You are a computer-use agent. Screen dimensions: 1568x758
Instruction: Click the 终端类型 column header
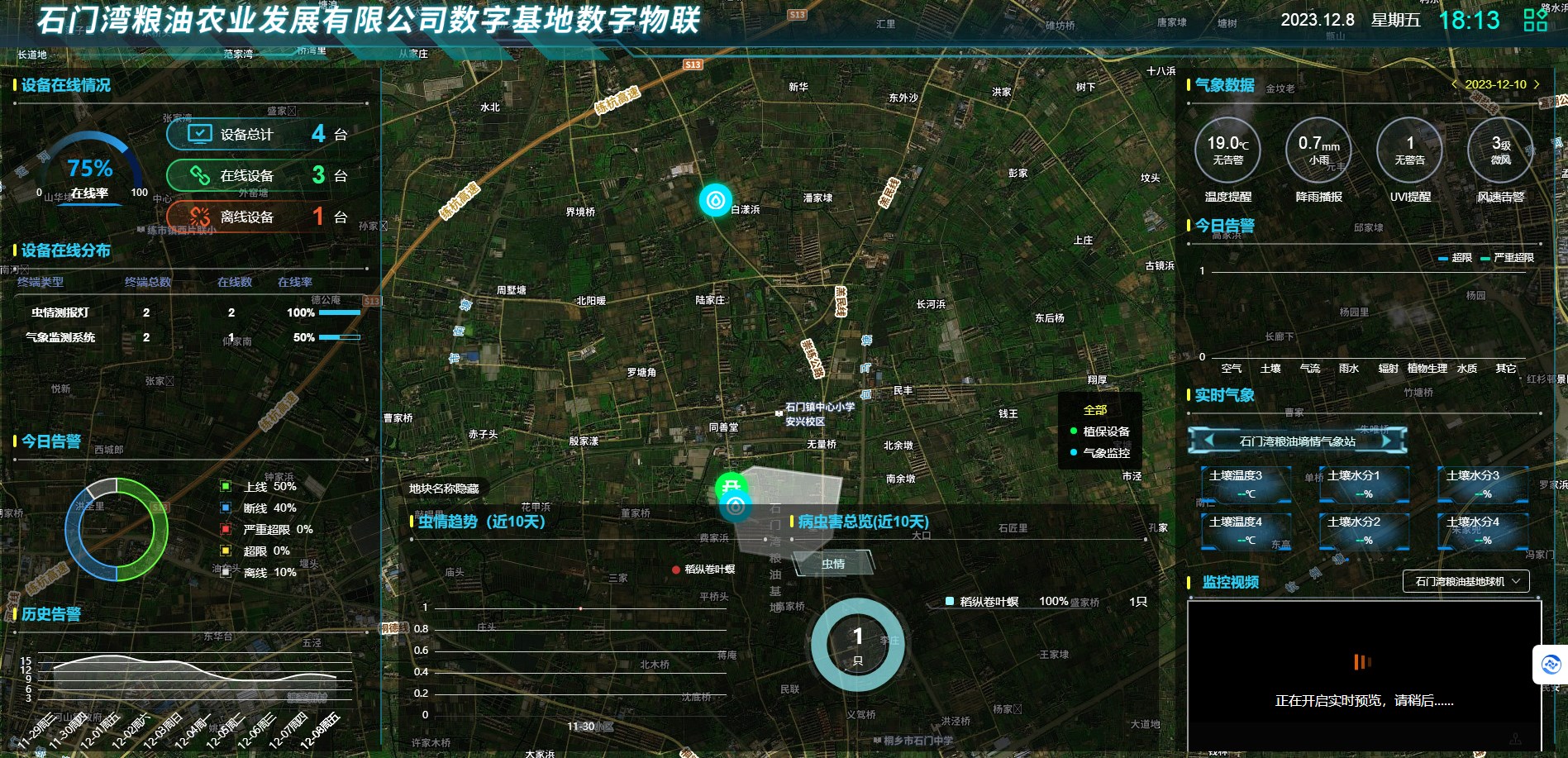41,282
